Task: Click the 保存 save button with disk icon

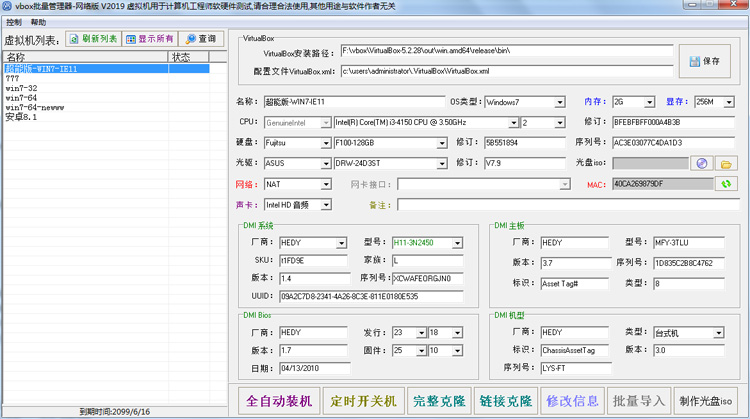Action: (x=705, y=61)
